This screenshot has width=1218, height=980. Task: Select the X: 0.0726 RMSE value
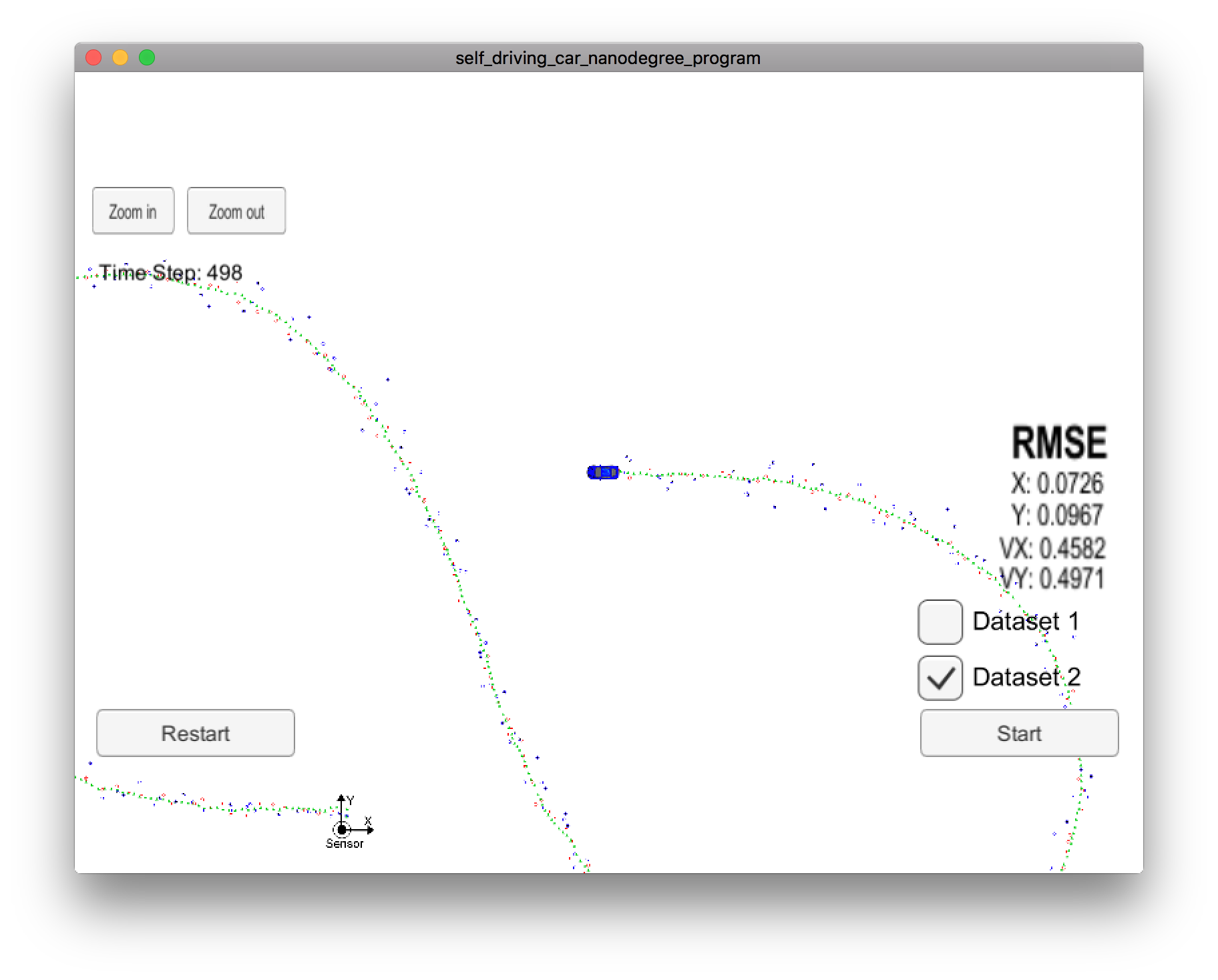1057,483
